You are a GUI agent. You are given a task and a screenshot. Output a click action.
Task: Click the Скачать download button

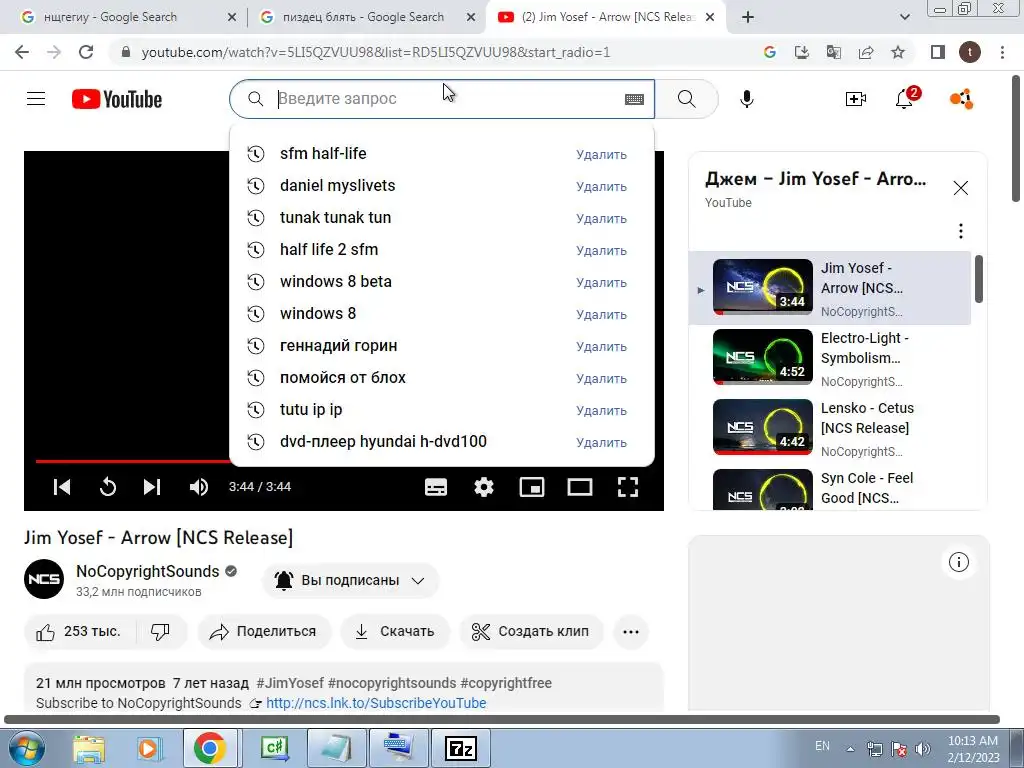[395, 632]
